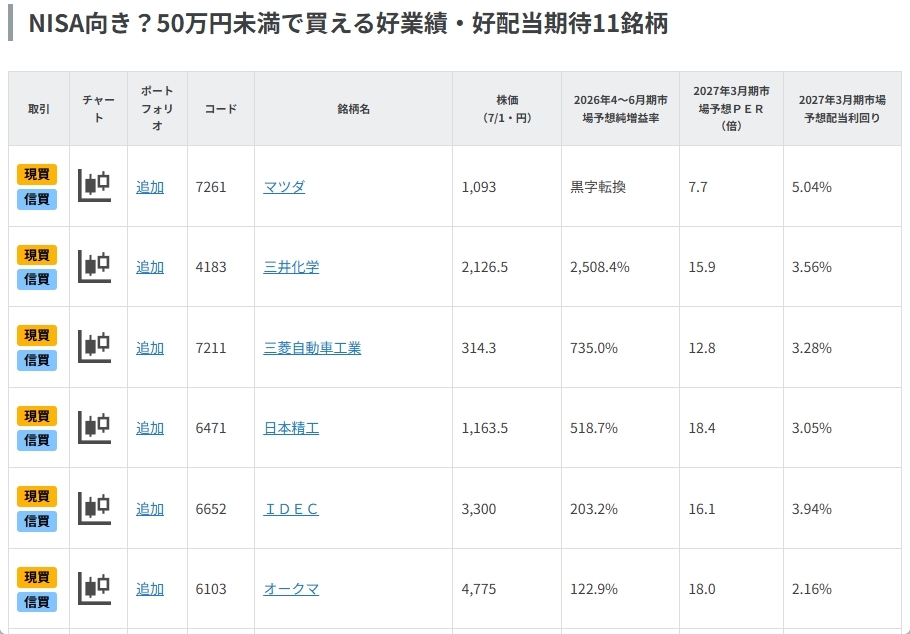910x634 pixels.
Task: Click the 信買 button for オークマ
Action: coord(37,602)
